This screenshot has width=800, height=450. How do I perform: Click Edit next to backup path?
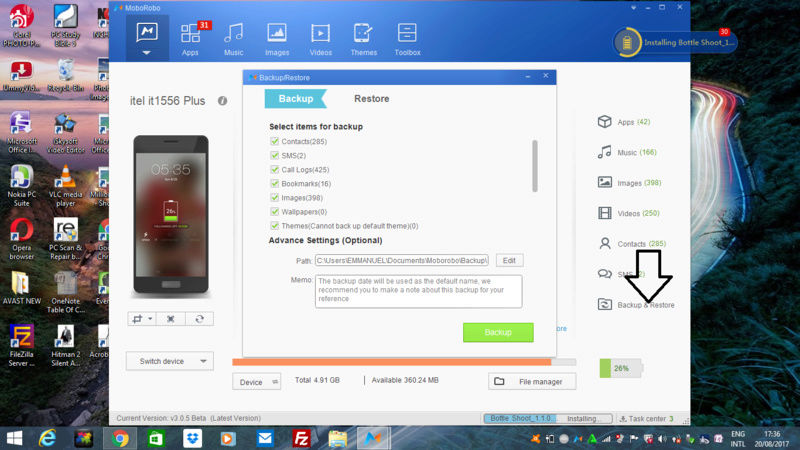(509, 260)
